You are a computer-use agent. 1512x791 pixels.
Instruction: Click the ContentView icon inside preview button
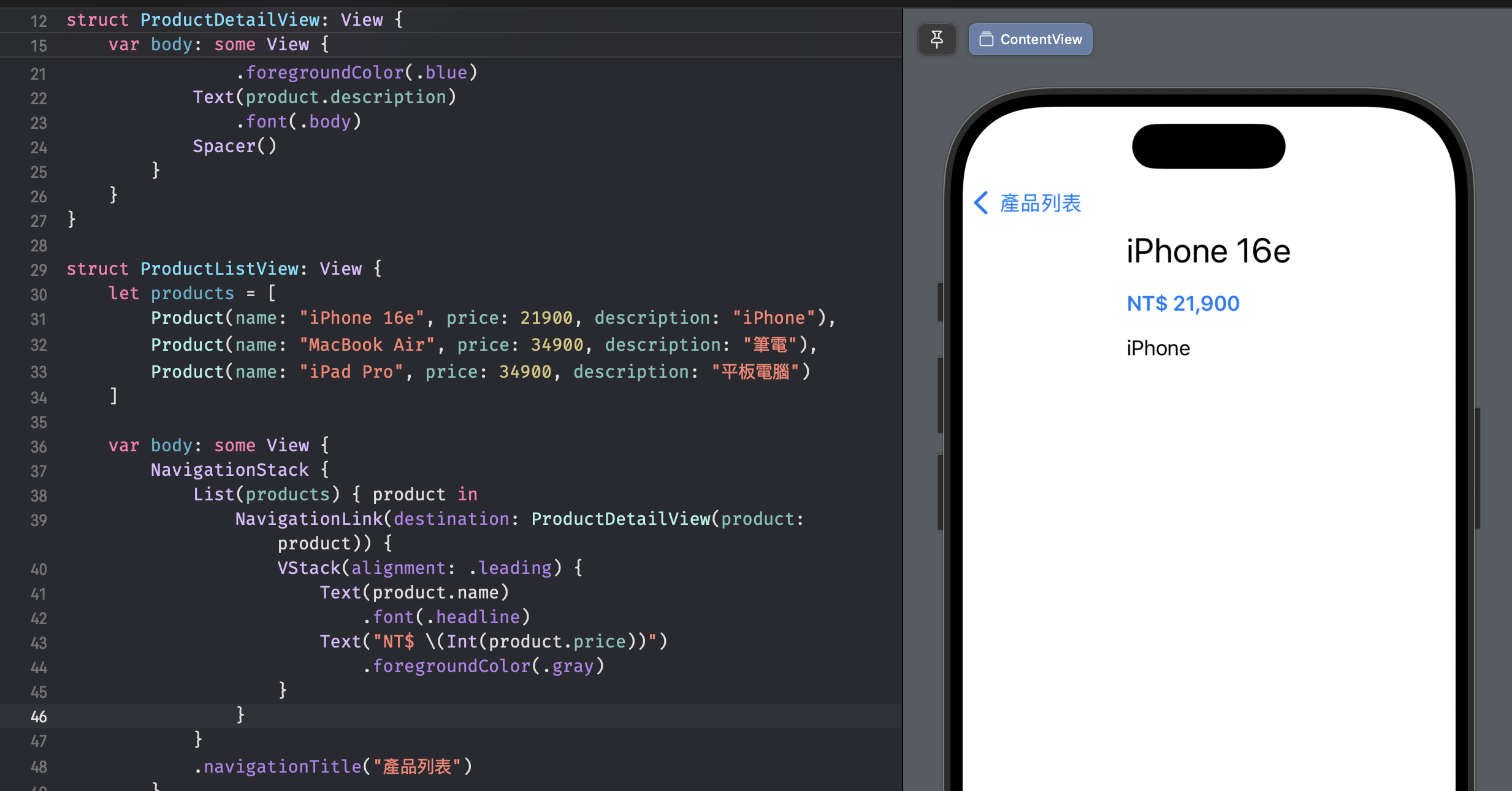pos(986,39)
